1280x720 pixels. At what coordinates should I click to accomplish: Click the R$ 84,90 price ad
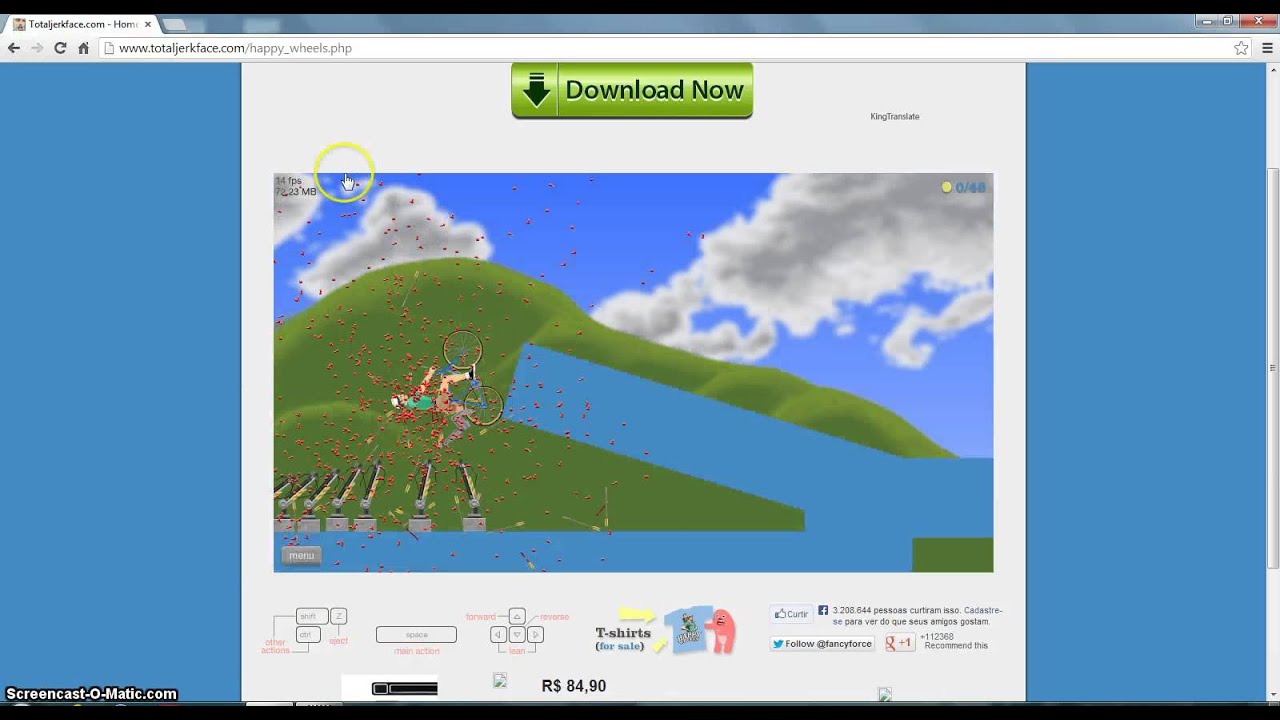click(x=574, y=686)
